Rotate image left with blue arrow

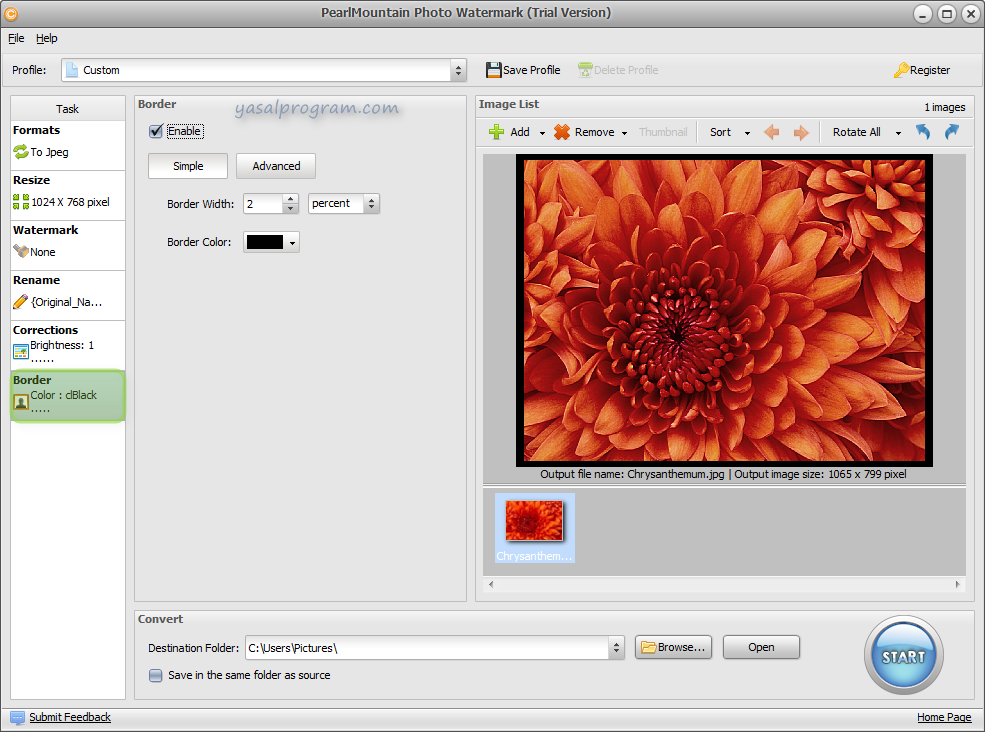923,132
